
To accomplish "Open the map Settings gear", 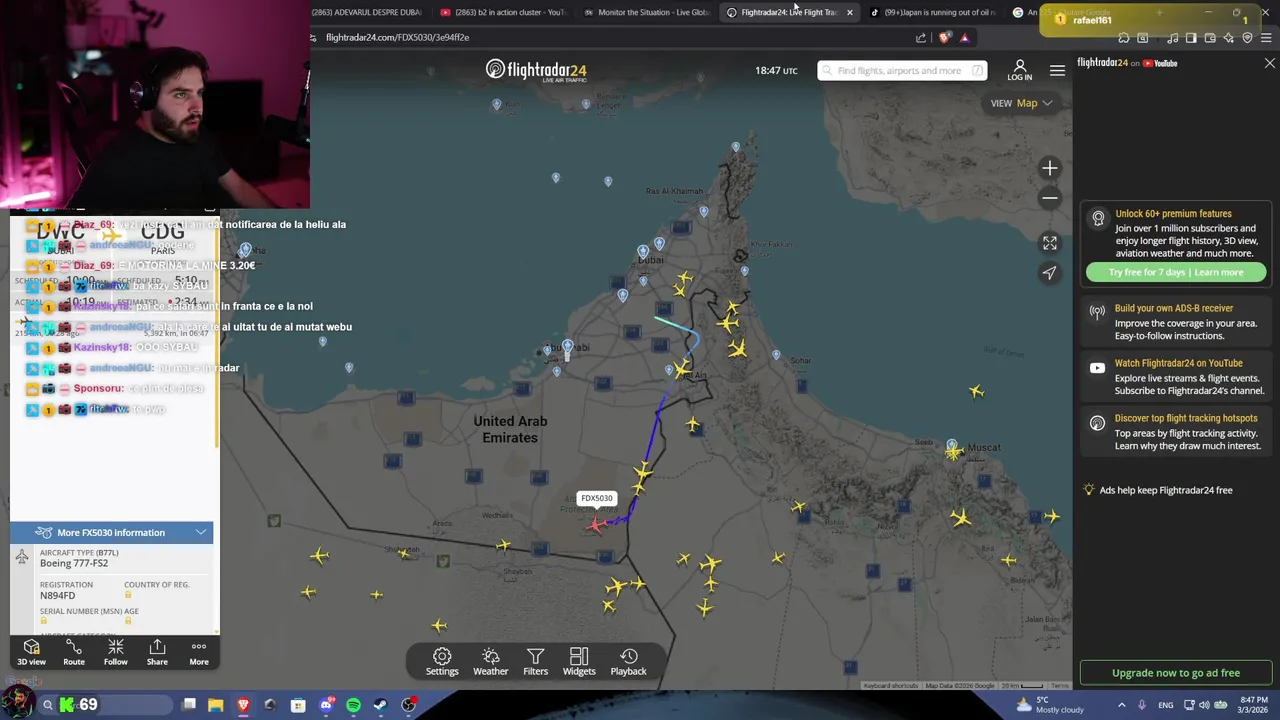I will click(x=442, y=662).
